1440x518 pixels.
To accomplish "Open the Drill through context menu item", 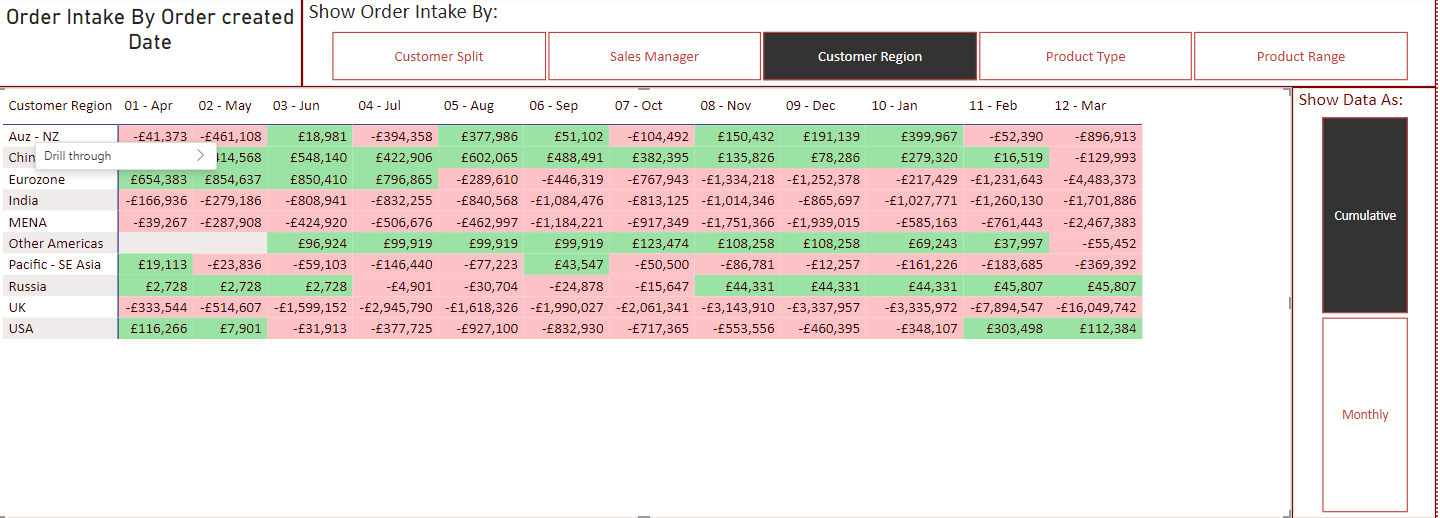I will click(x=126, y=156).
